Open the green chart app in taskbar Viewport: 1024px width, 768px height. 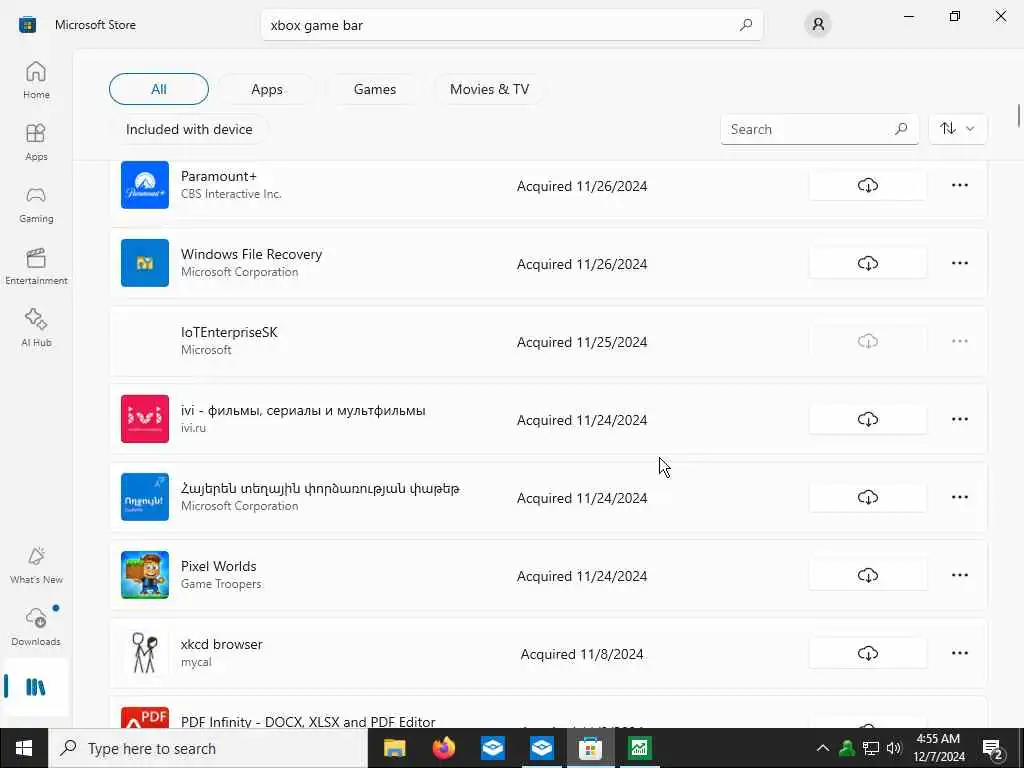coord(639,748)
